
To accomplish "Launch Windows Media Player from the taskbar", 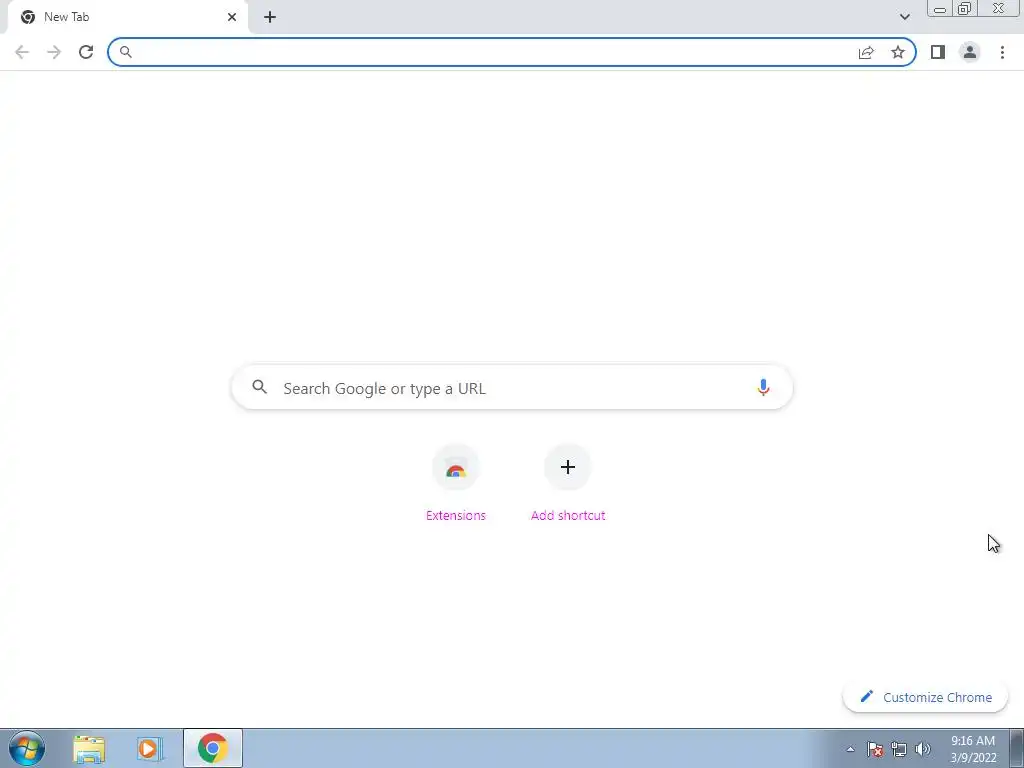I will [150, 749].
